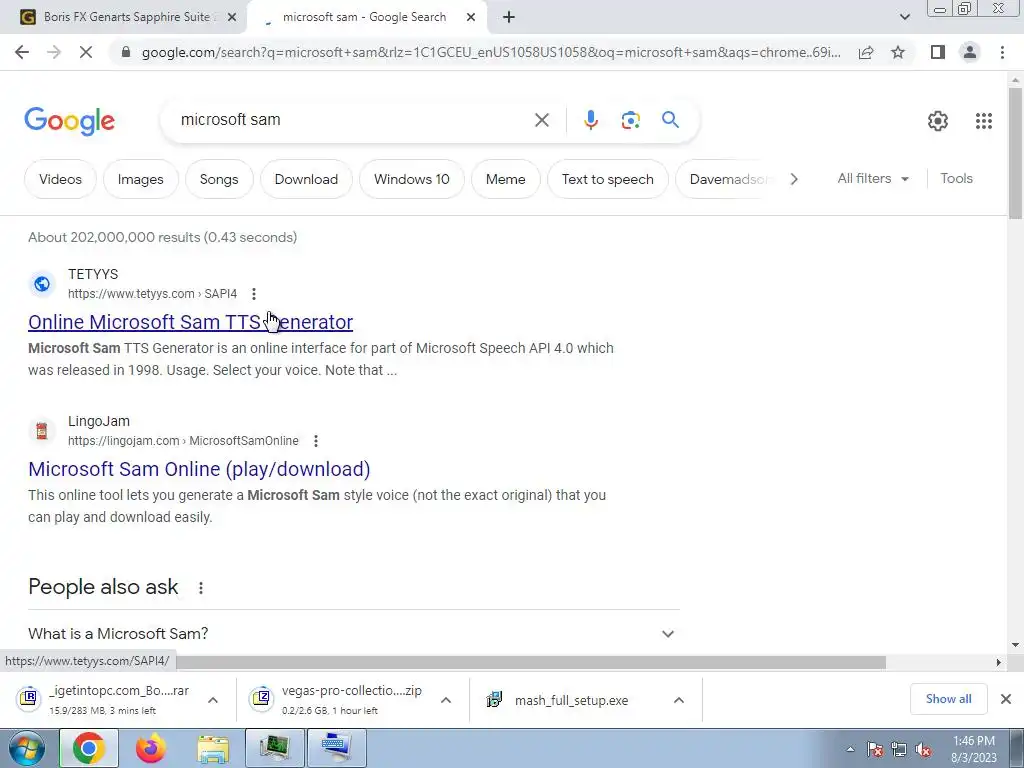This screenshot has height=768, width=1024.
Task: Select the Windows 10 filter chip
Action: pos(411,179)
